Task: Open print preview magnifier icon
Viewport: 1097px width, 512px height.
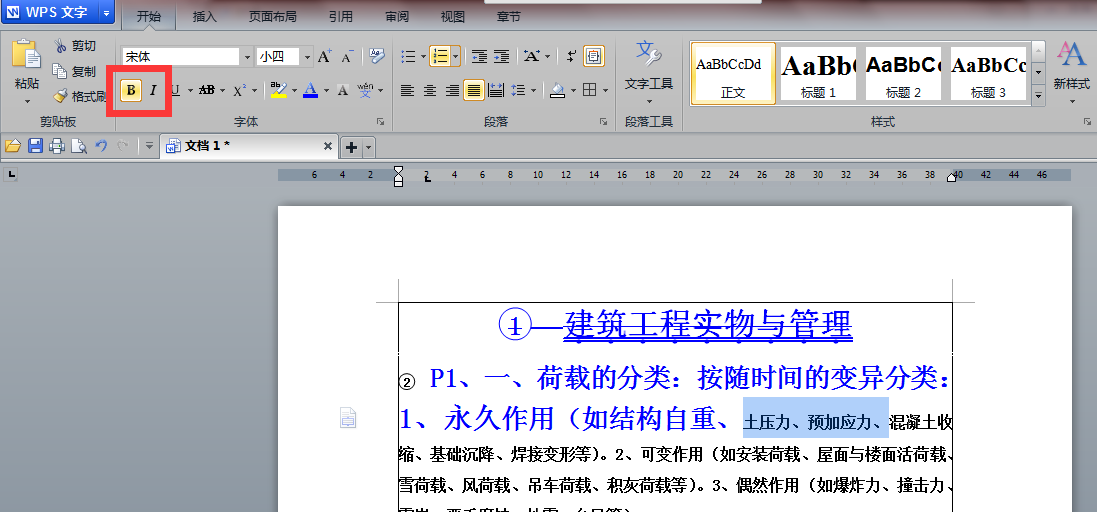Action: pyautogui.click(x=79, y=146)
